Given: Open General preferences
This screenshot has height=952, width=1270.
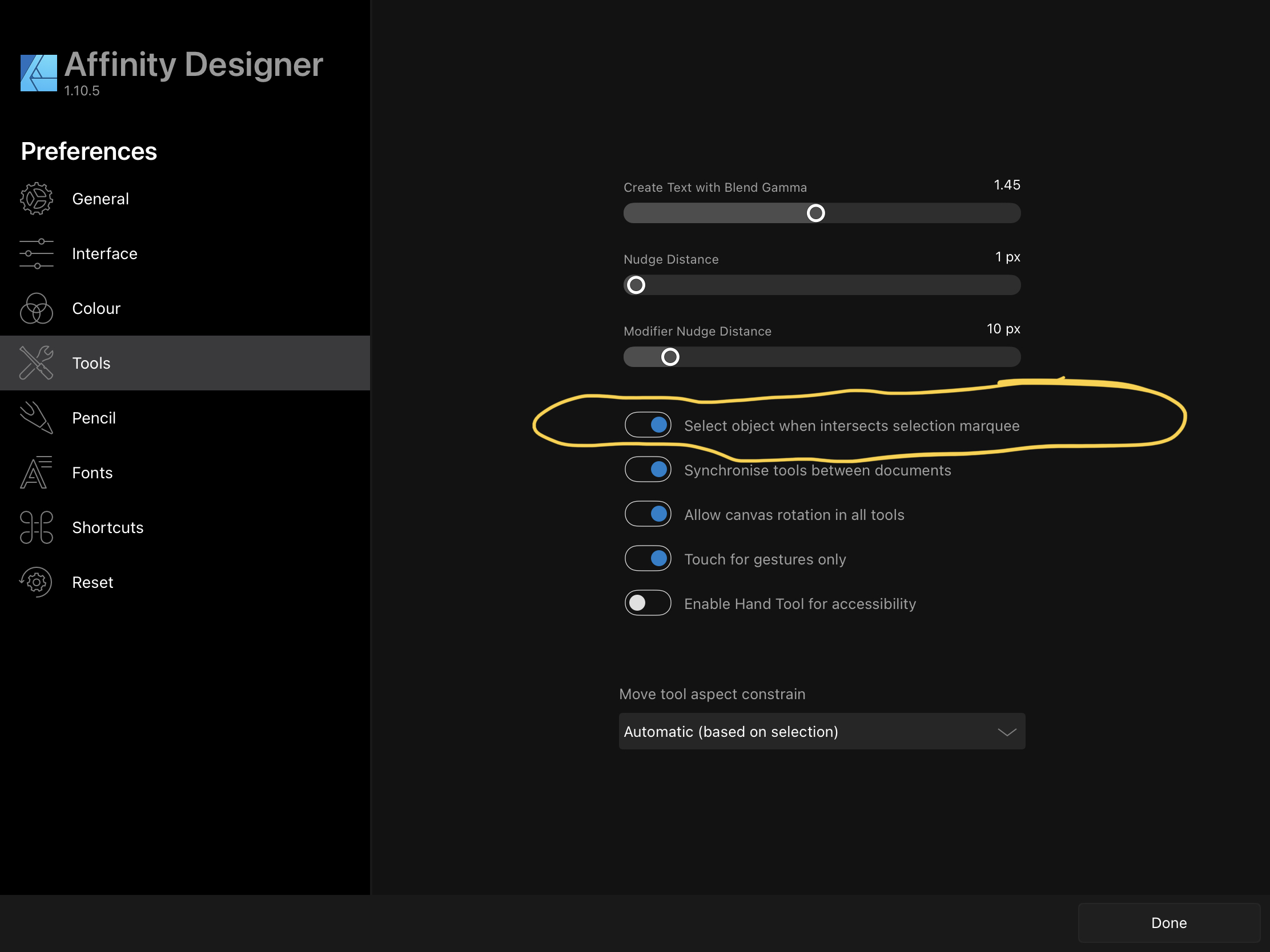Looking at the screenshot, I should click(185, 199).
